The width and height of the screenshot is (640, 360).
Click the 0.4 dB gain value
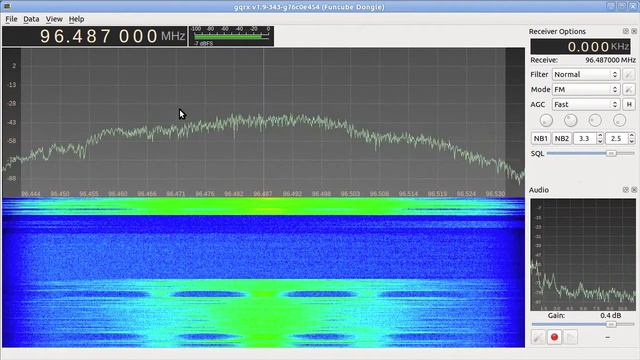(x=611, y=316)
